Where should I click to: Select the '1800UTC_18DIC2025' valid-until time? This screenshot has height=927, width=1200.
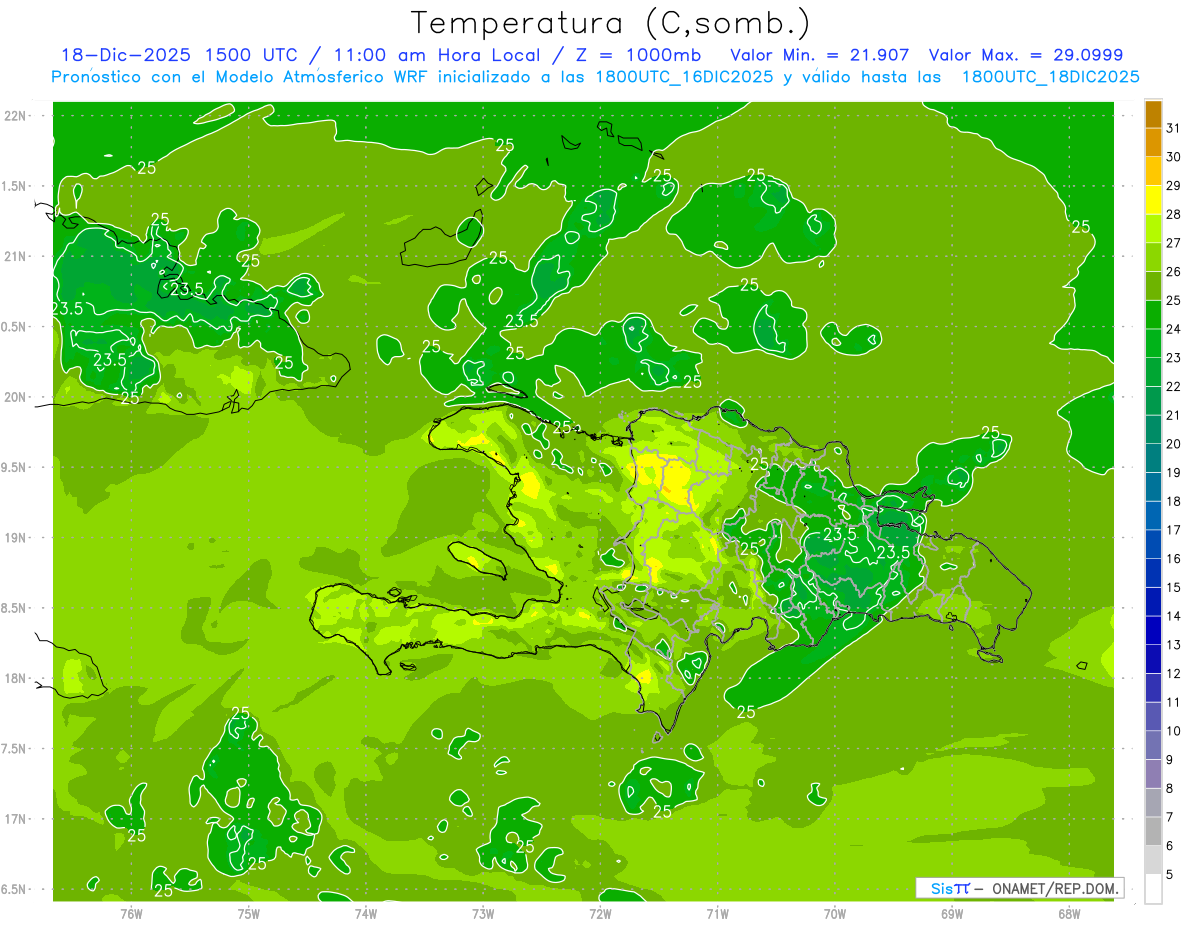(1050, 77)
